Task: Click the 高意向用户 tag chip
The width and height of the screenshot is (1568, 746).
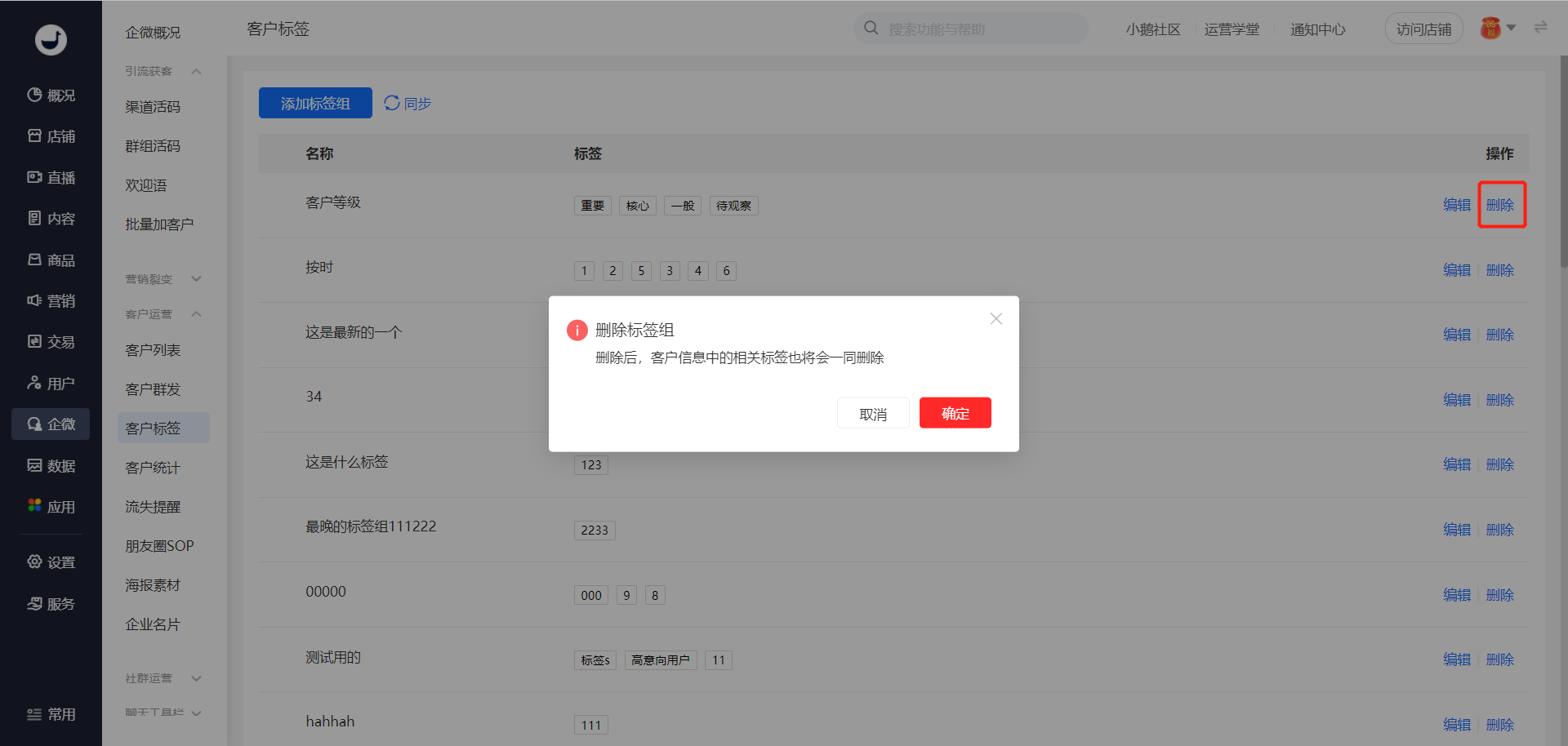Action: [661, 660]
